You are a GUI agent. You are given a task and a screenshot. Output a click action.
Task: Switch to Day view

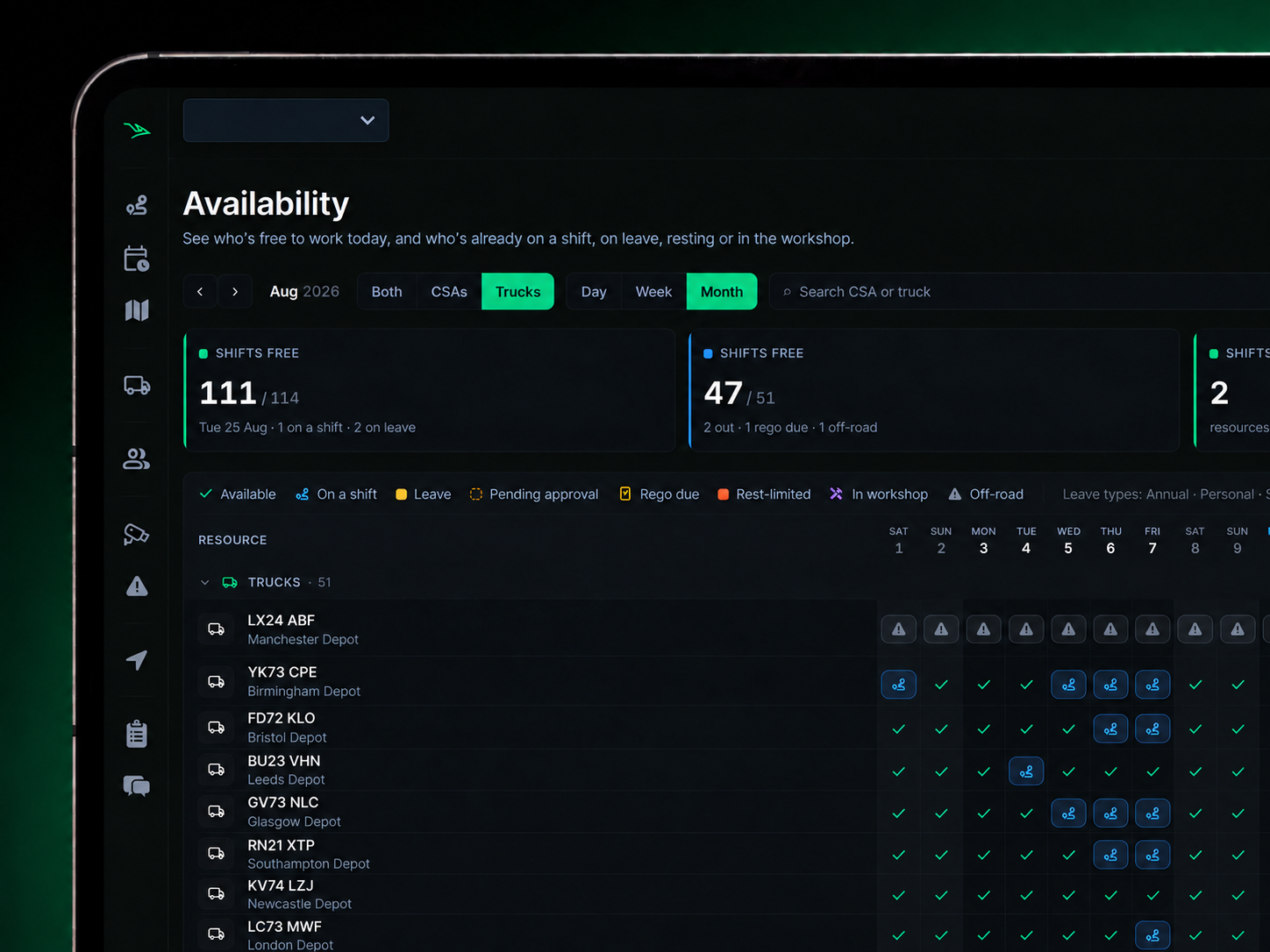594,292
